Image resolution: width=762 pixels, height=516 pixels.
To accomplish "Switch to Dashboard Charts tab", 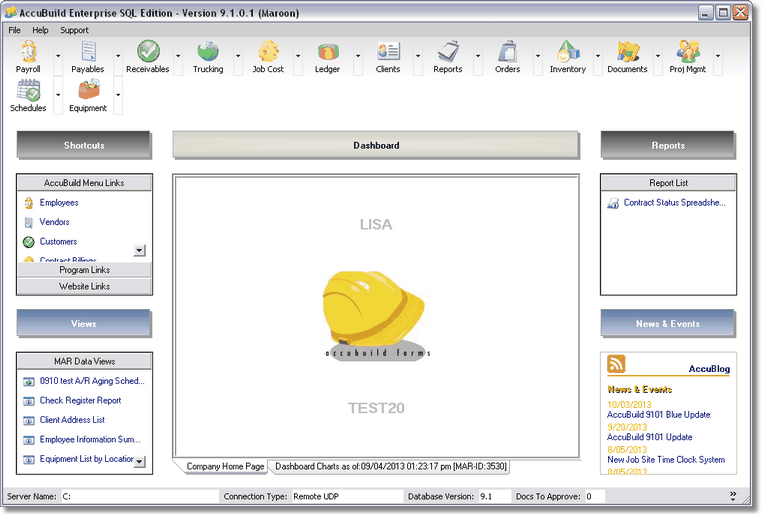I will point(391,466).
